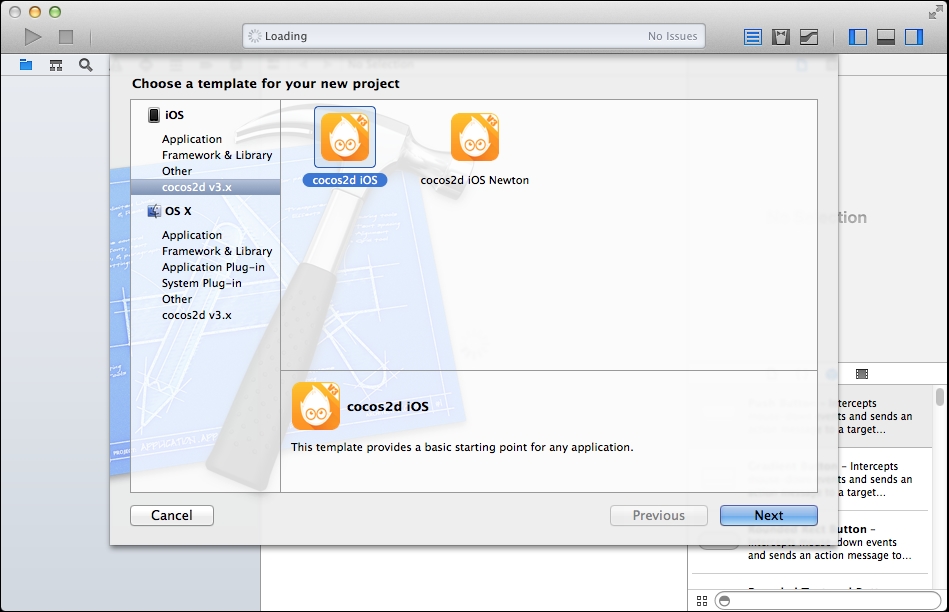Select the cocos2d iOS template
This screenshot has height=612, width=949.
tap(345, 146)
